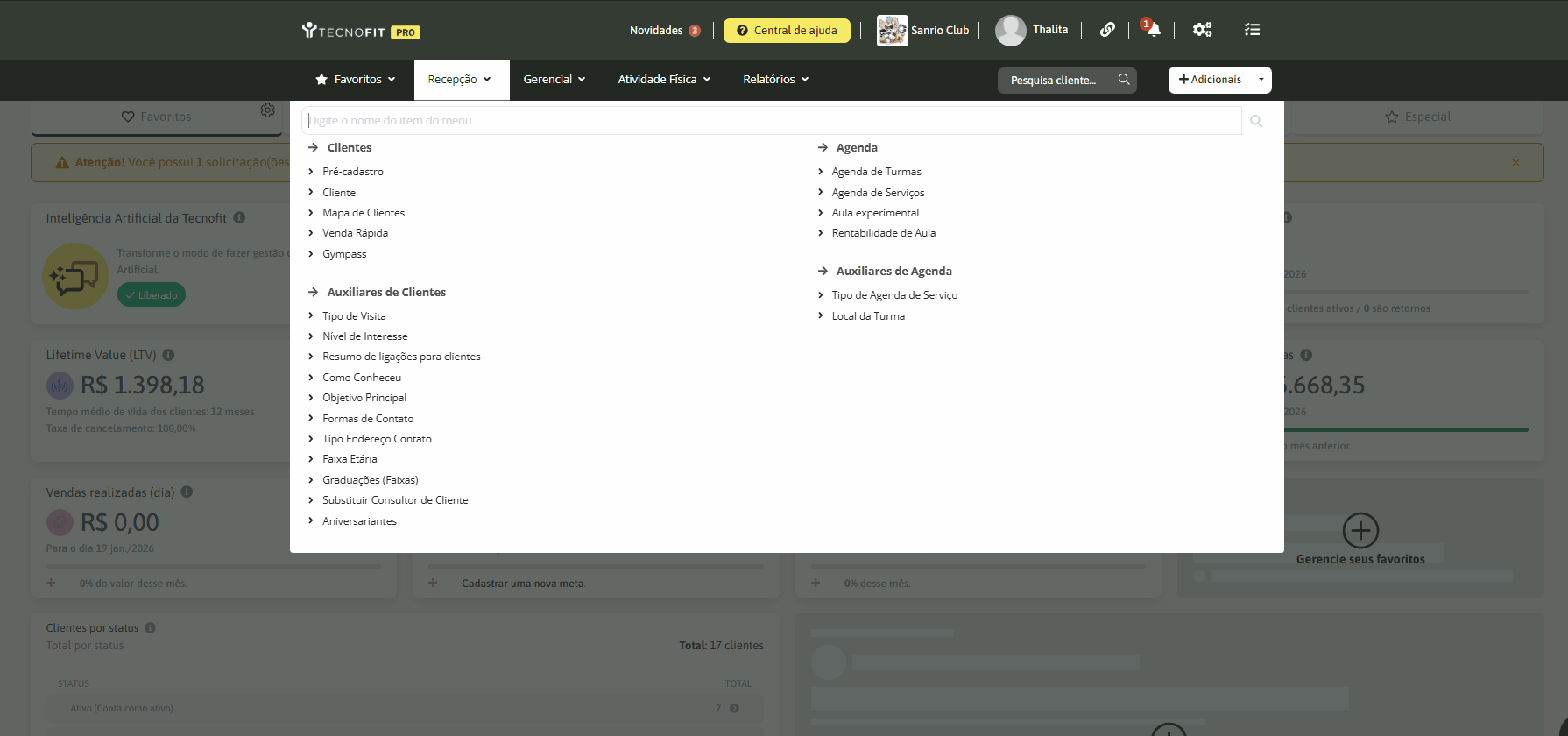1568x736 pixels.
Task: Open the Atividade Física menu
Action: click(664, 80)
